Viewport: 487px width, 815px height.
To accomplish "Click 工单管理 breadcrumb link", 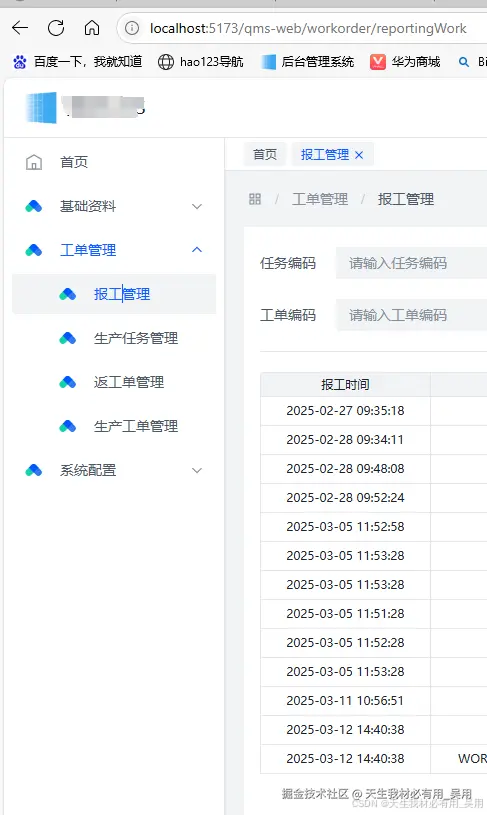I will coord(320,199).
